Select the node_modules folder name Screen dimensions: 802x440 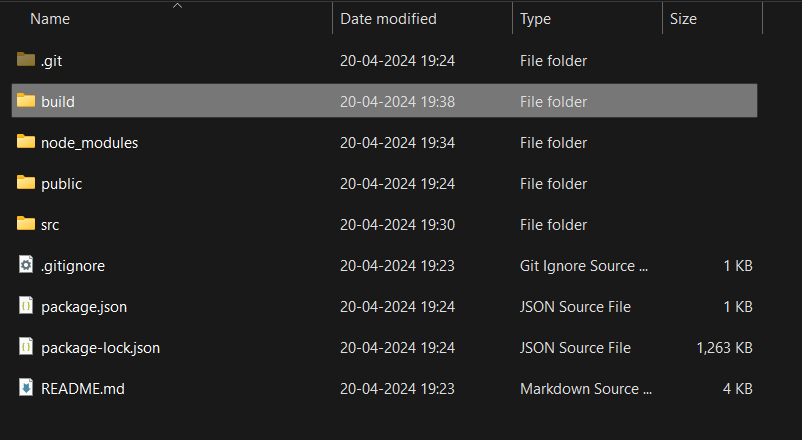[x=90, y=143]
